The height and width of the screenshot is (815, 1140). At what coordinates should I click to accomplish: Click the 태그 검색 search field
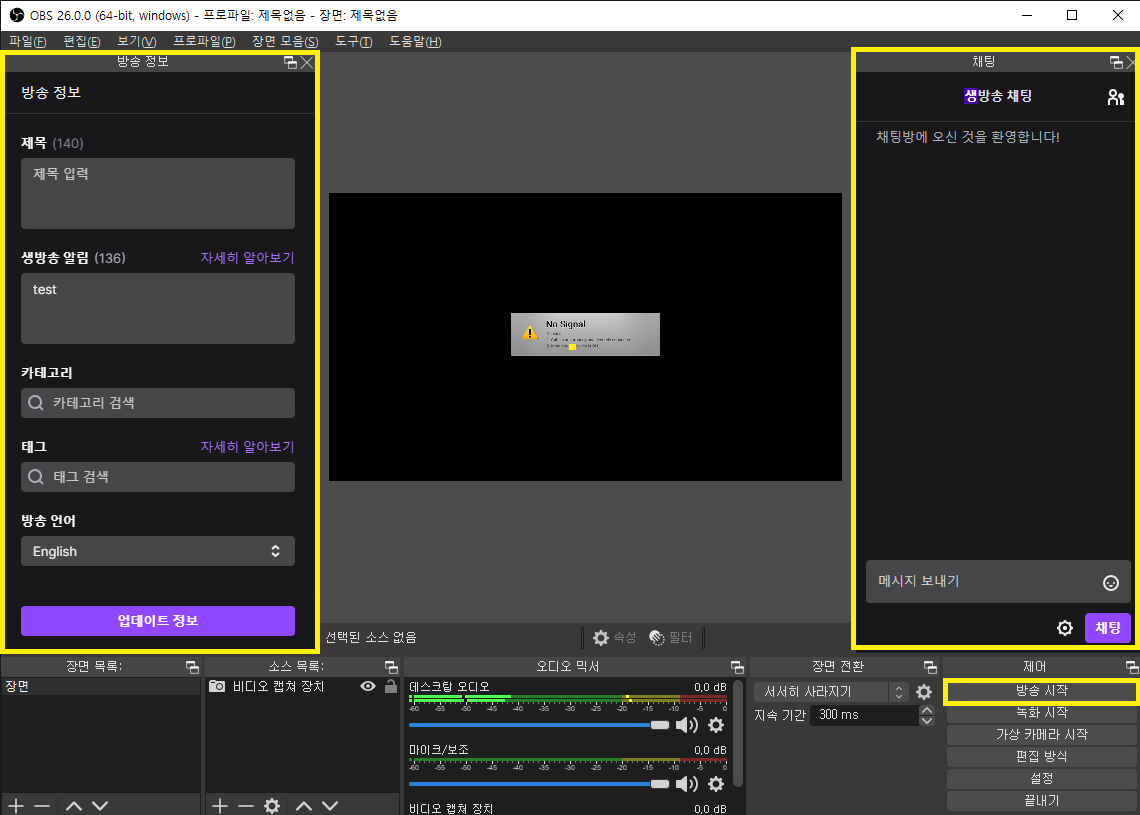tap(158, 477)
